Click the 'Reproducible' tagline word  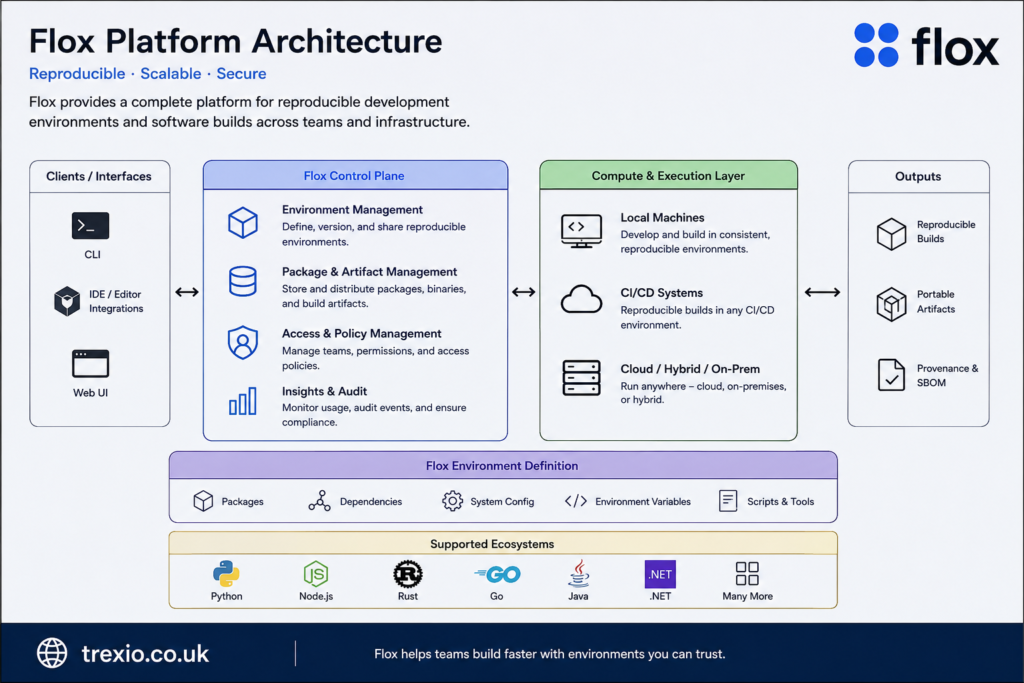[77, 74]
